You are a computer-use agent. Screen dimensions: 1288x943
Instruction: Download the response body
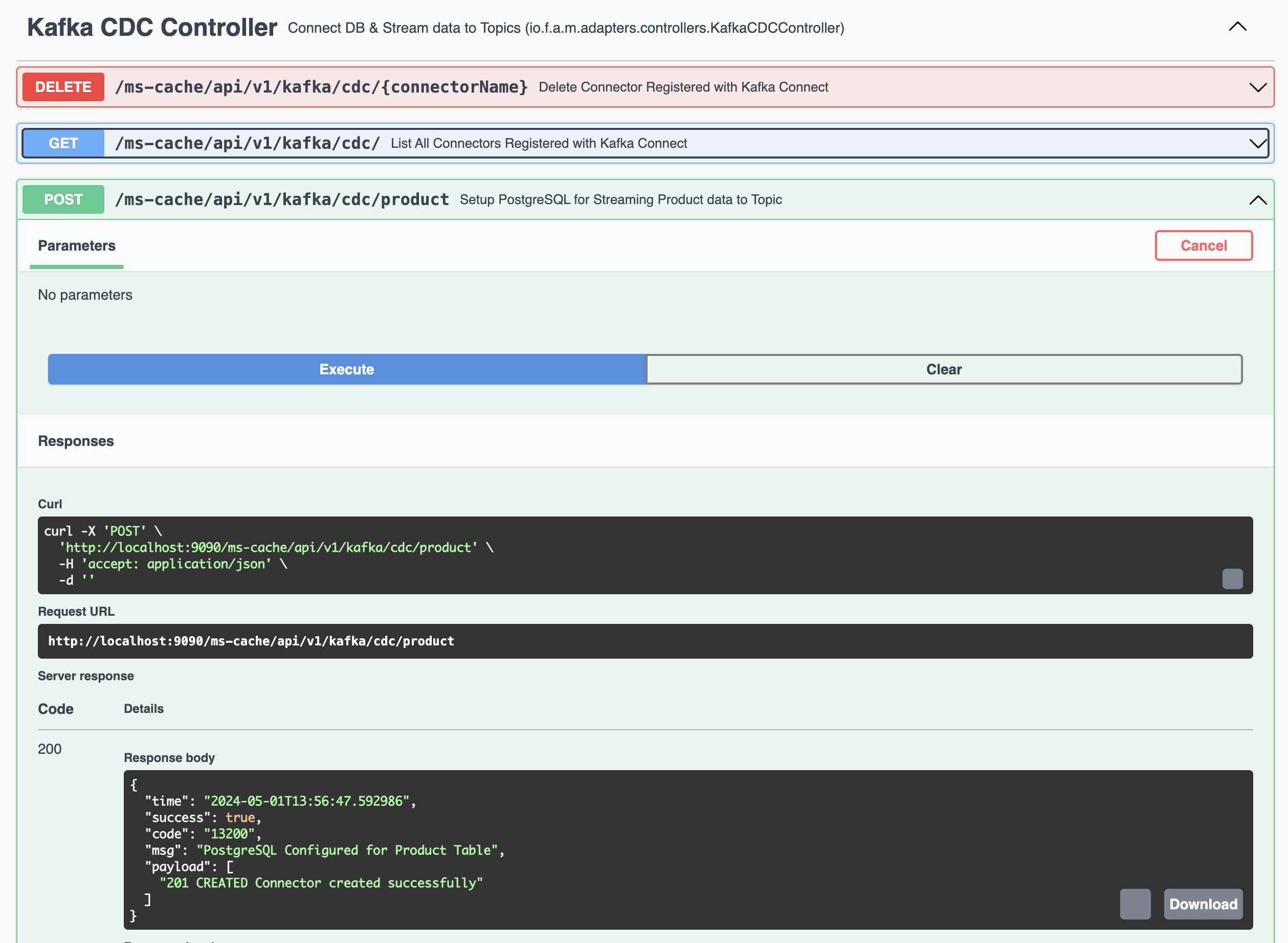[x=1203, y=904]
